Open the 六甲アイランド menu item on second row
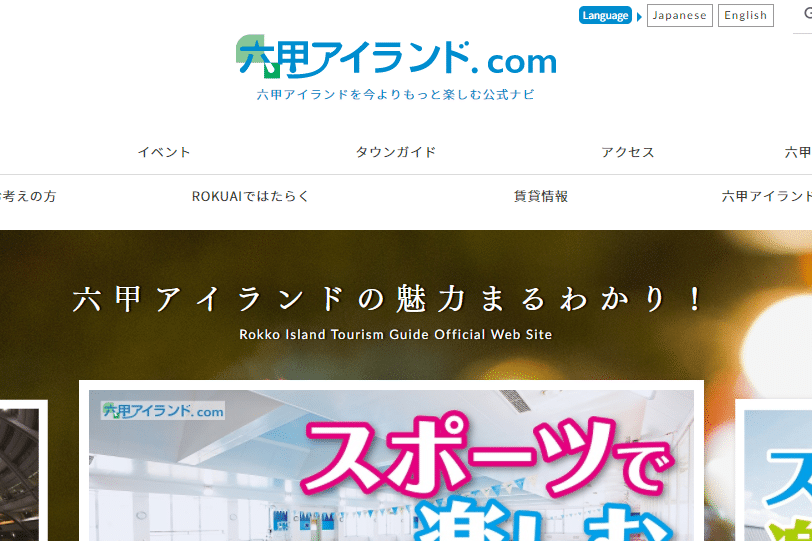Viewport: 812px width, 541px height. [x=767, y=196]
